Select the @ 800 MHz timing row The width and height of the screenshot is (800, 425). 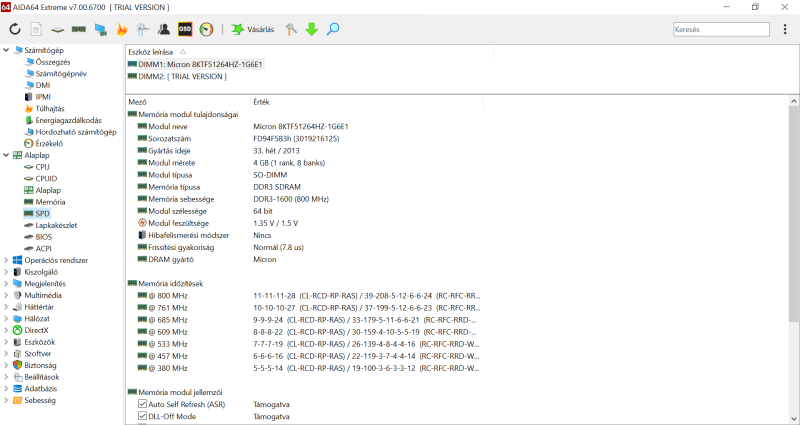click(309, 296)
